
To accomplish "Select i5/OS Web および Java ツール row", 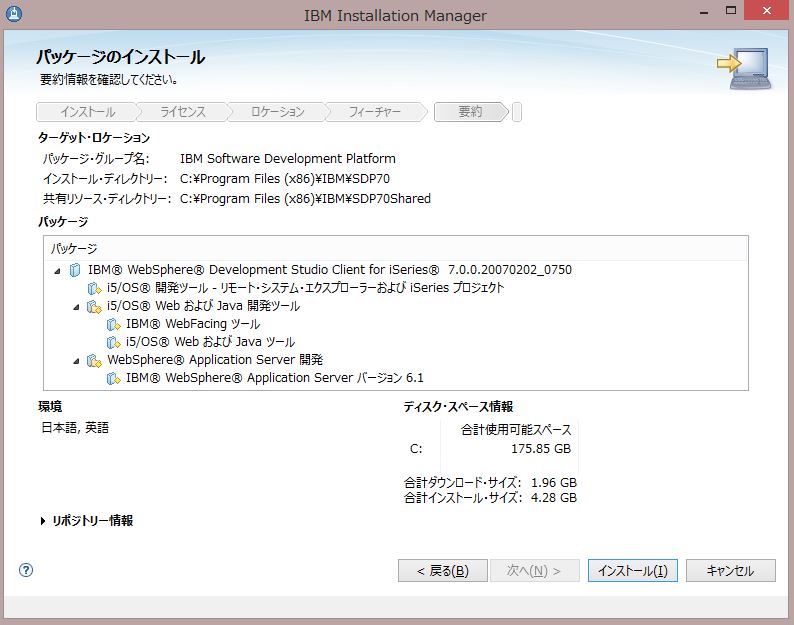I will click(x=210, y=342).
